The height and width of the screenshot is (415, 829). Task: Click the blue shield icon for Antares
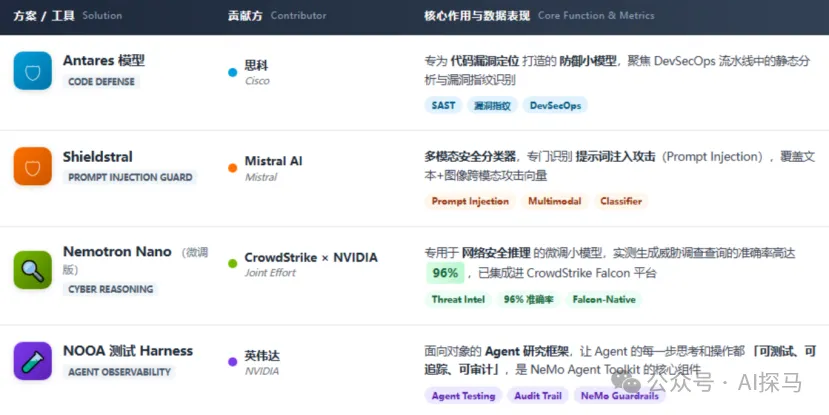point(33,71)
